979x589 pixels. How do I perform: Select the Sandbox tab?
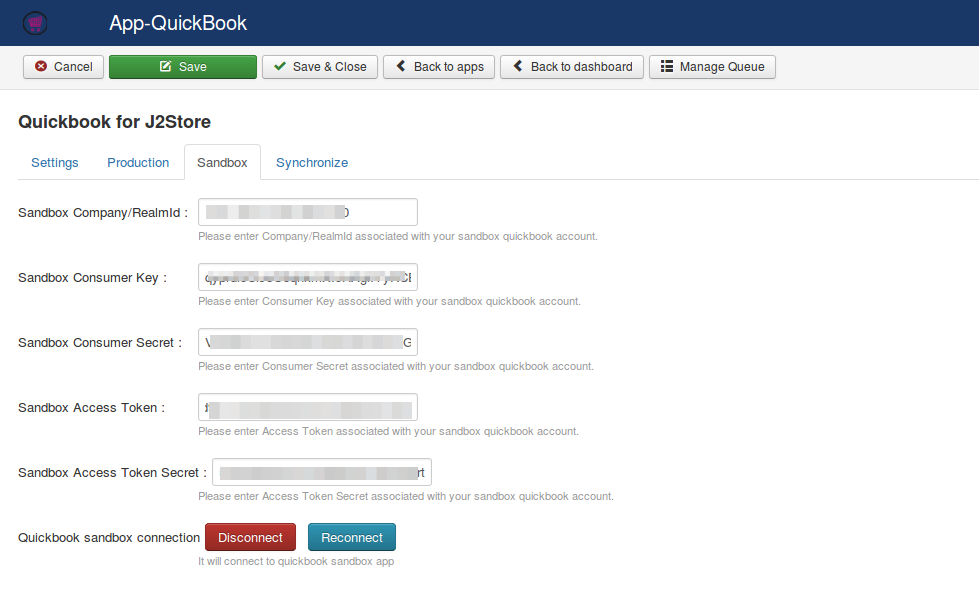coord(222,162)
